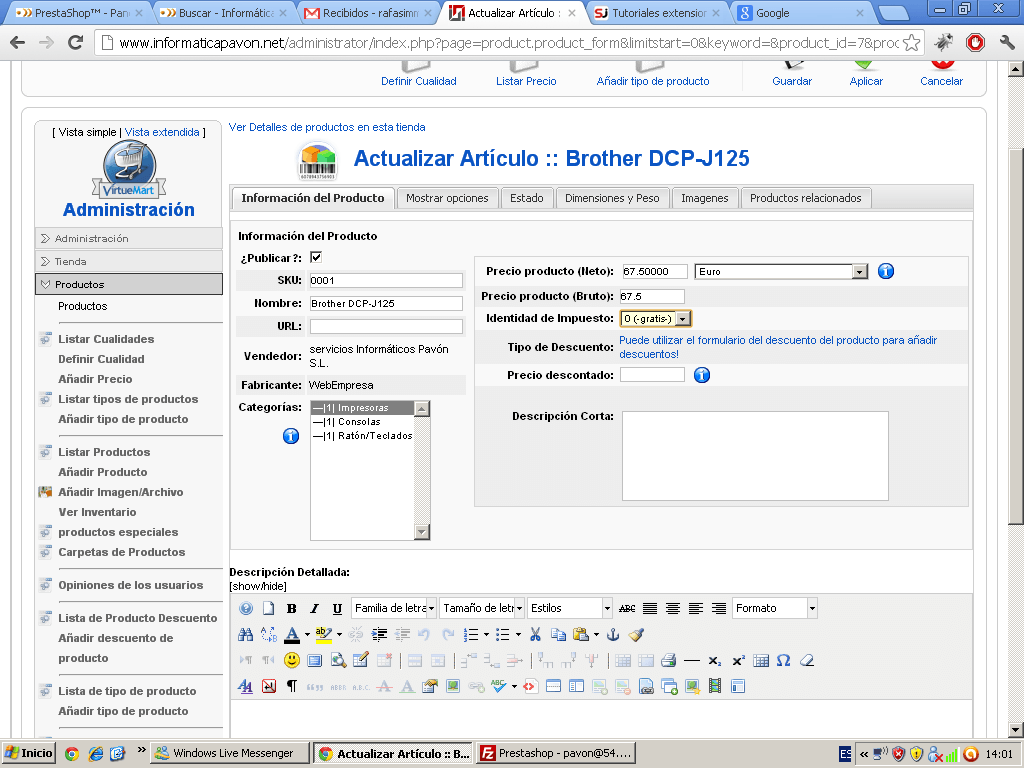1024x768 pixels.
Task: Open Listar Productos in the sidebar
Action: tap(104, 452)
